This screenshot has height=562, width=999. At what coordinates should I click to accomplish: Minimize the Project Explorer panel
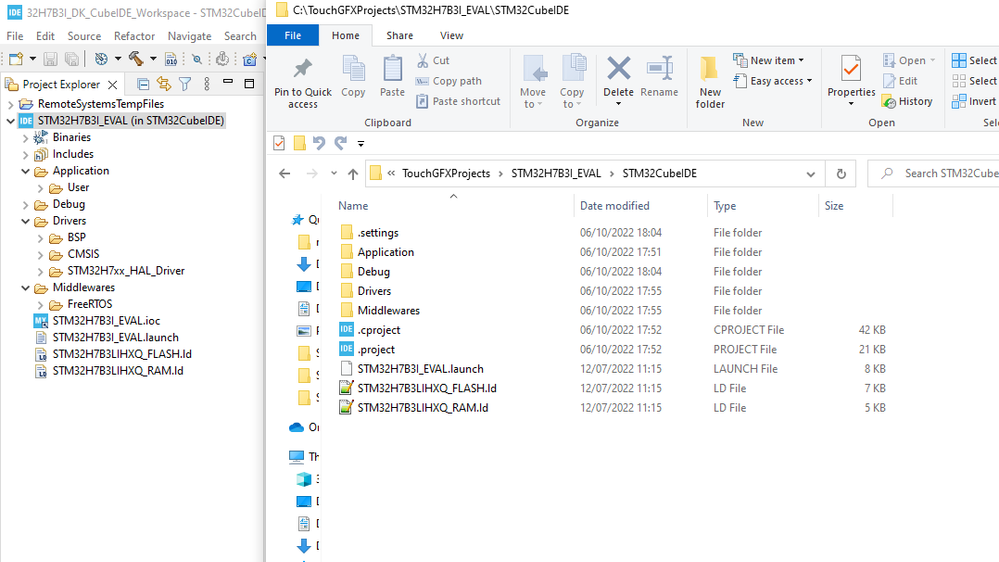227,82
